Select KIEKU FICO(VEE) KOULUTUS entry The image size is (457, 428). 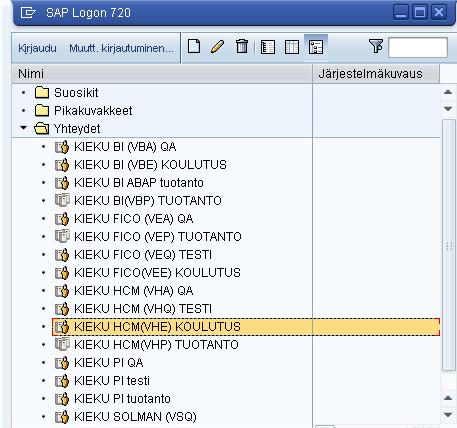click(157, 273)
